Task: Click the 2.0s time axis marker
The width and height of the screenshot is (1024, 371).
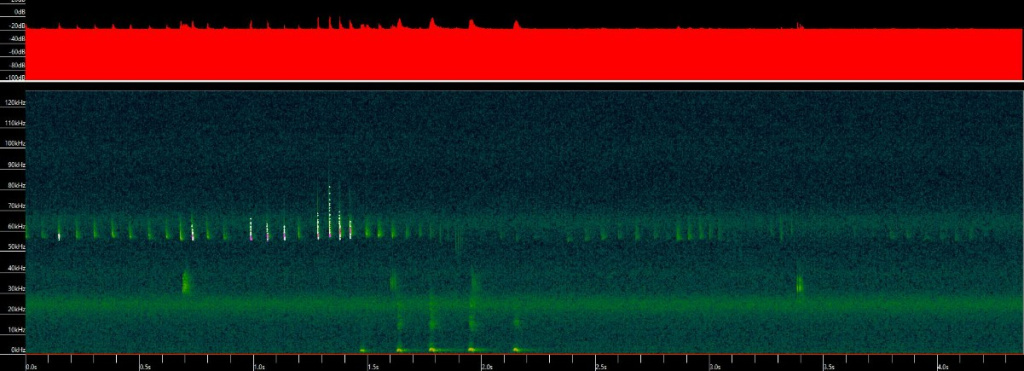Action: click(x=487, y=367)
